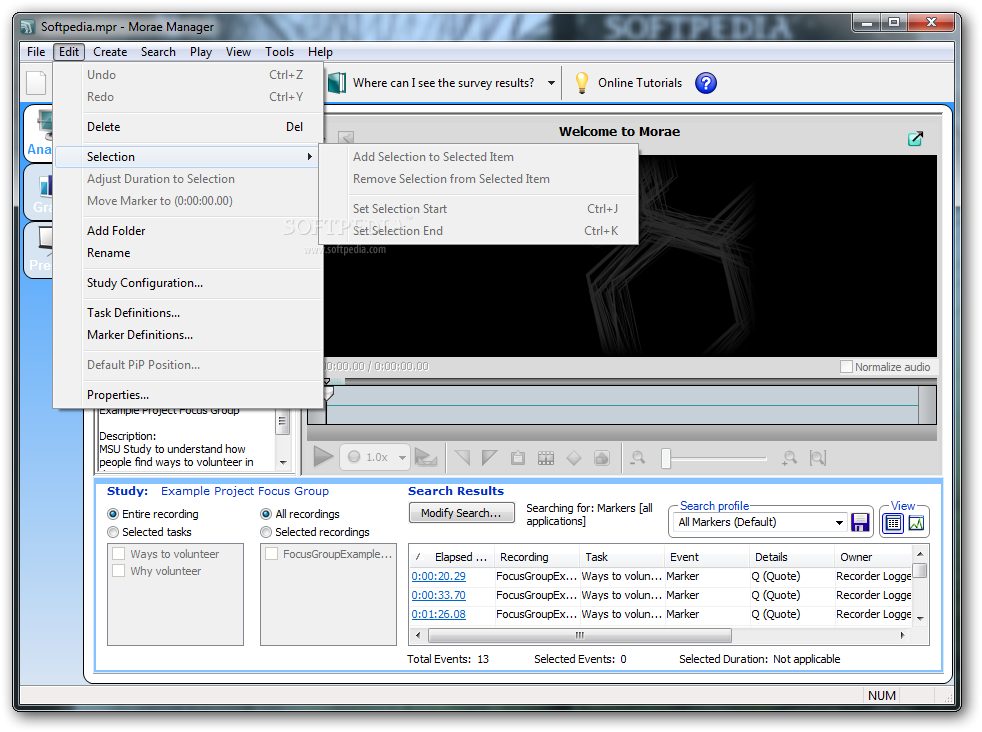Click the description box scroll down arrow
Viewport: 982px width, 732px height.
(x=283, y=463)
